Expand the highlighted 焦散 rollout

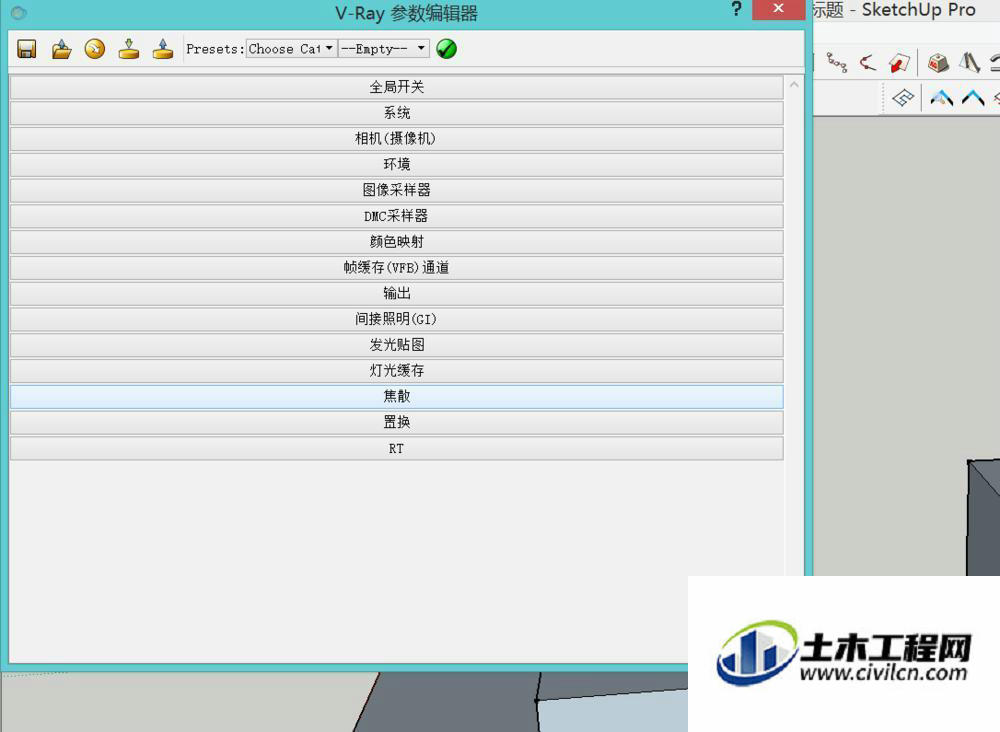tap(397, 397)
